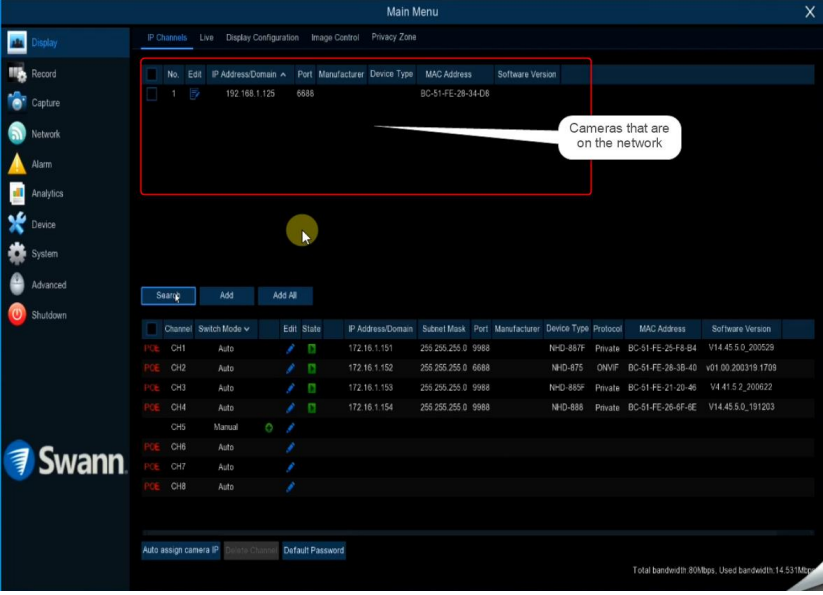Click the Shutdown power icon
The height and width of the screenshot is (595, 823).
17,315
